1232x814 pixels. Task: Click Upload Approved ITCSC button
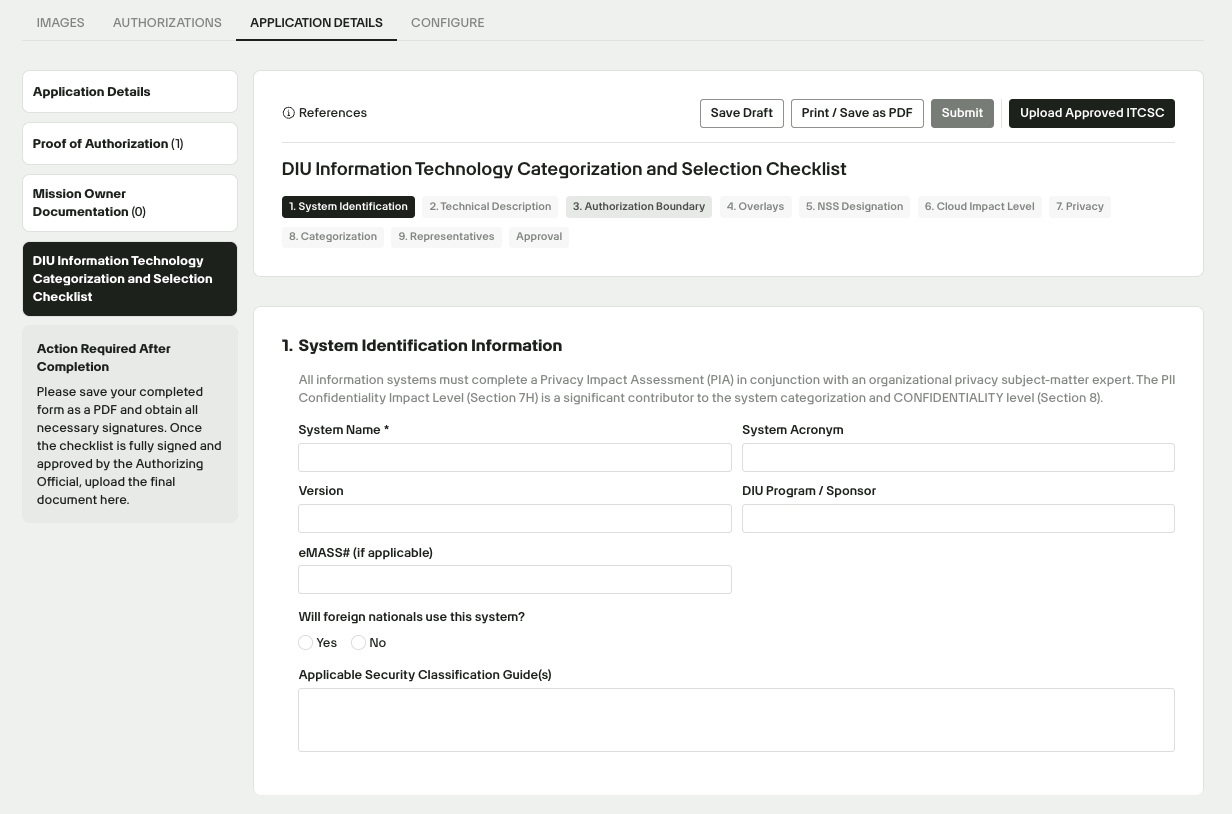[1092, 113]
